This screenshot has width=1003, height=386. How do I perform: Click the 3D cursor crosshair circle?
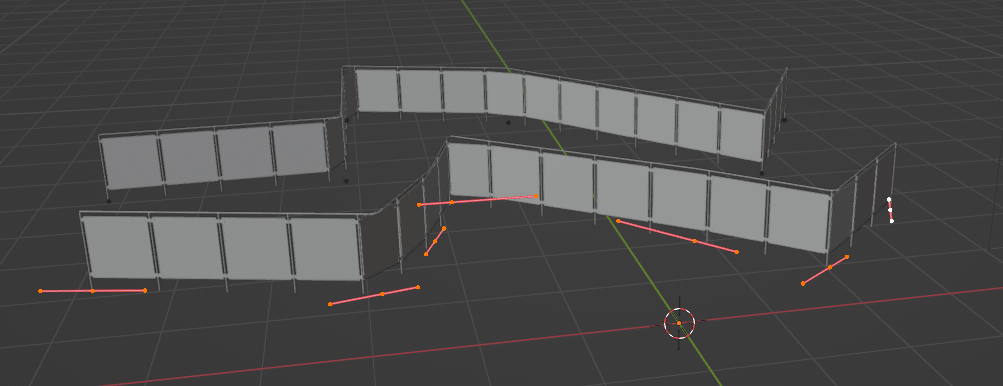679,323
